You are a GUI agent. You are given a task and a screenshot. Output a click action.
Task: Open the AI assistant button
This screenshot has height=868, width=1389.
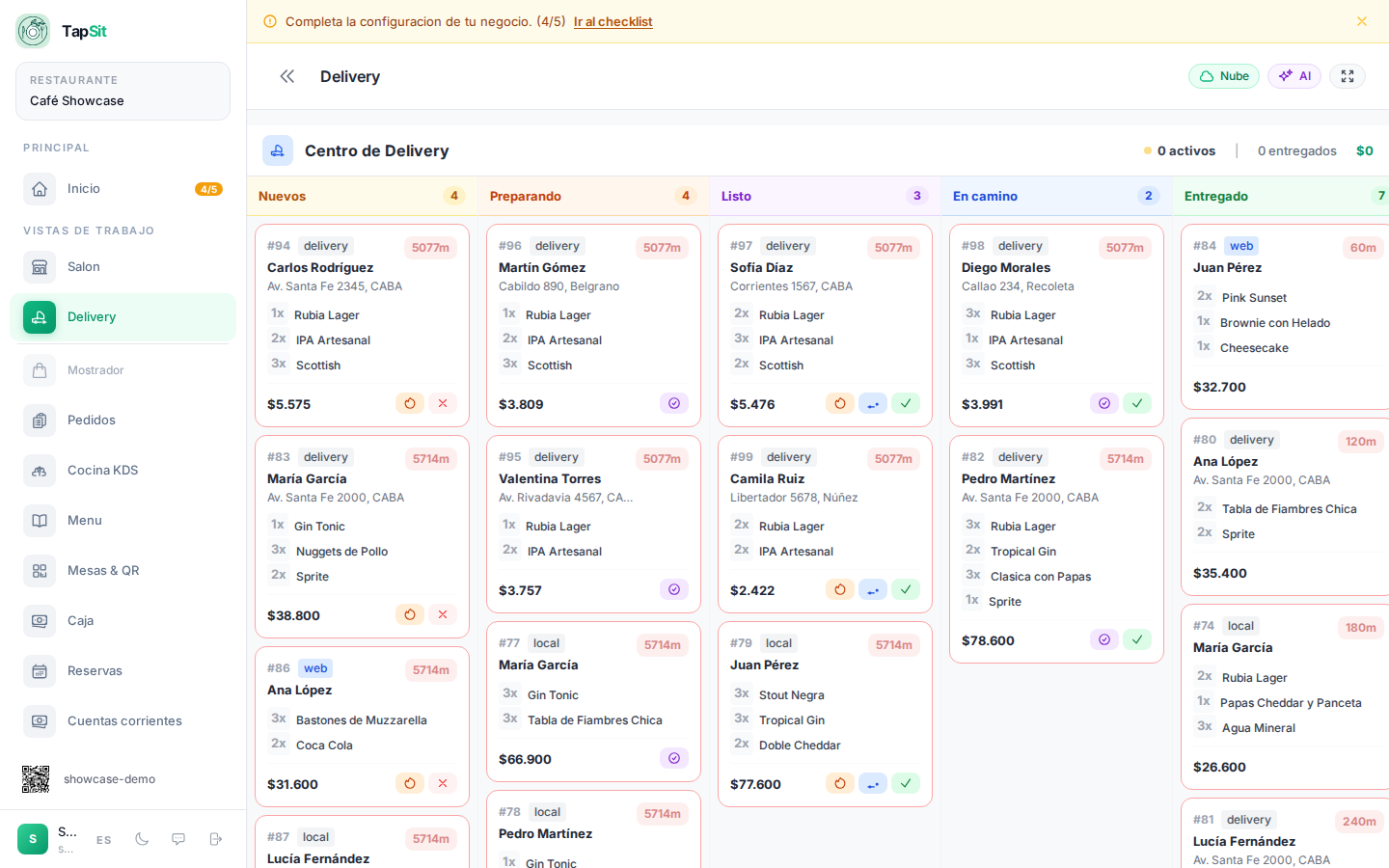click(1294, 76)
